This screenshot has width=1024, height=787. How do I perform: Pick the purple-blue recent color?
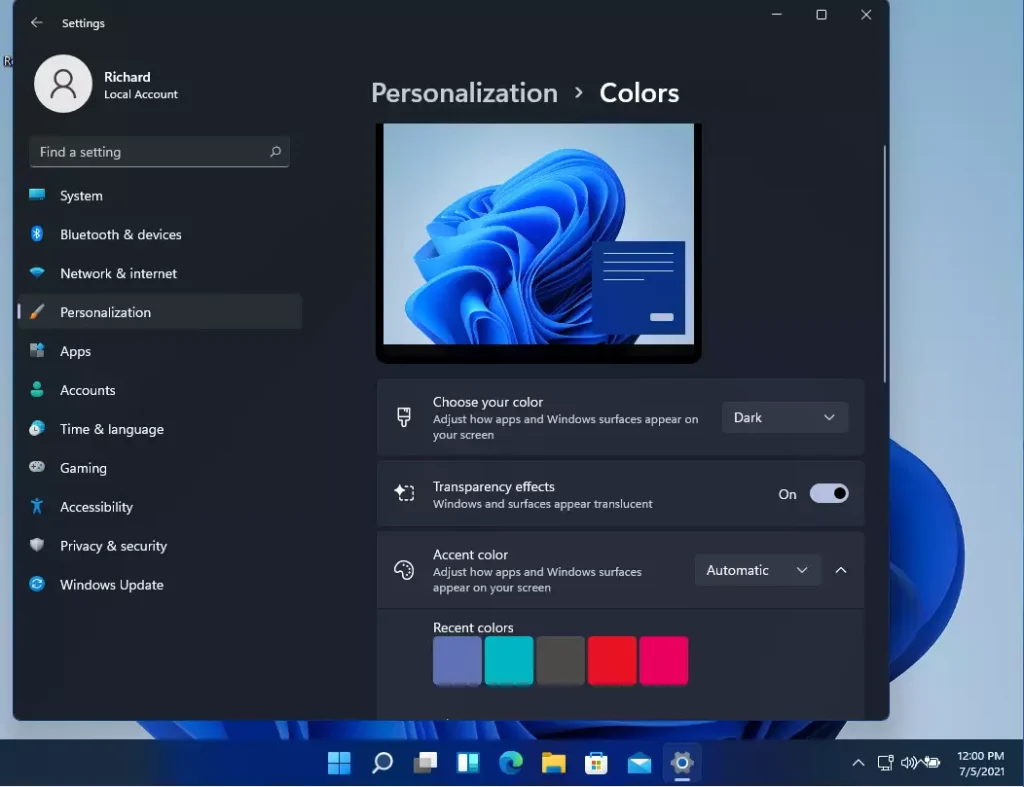click(457, 660)
